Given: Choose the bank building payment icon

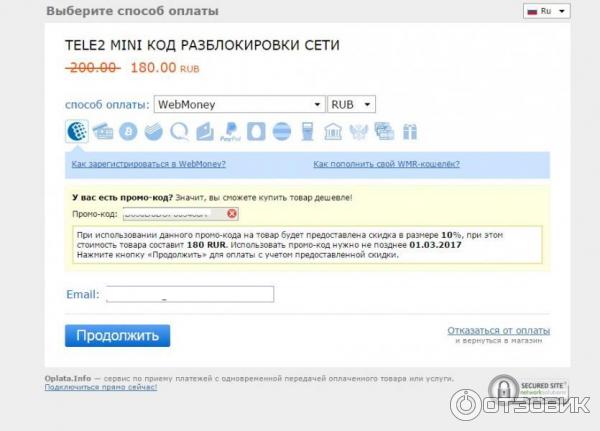Looking at the screenshot, I should [333, 132].
